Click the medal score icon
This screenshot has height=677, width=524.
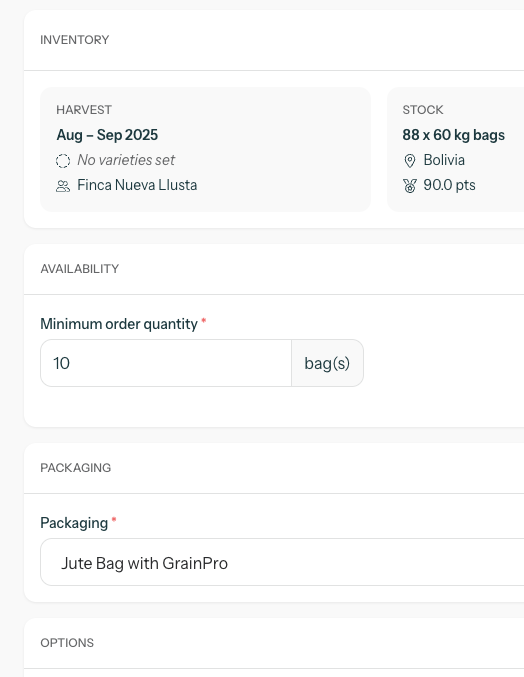pos(410,186)
